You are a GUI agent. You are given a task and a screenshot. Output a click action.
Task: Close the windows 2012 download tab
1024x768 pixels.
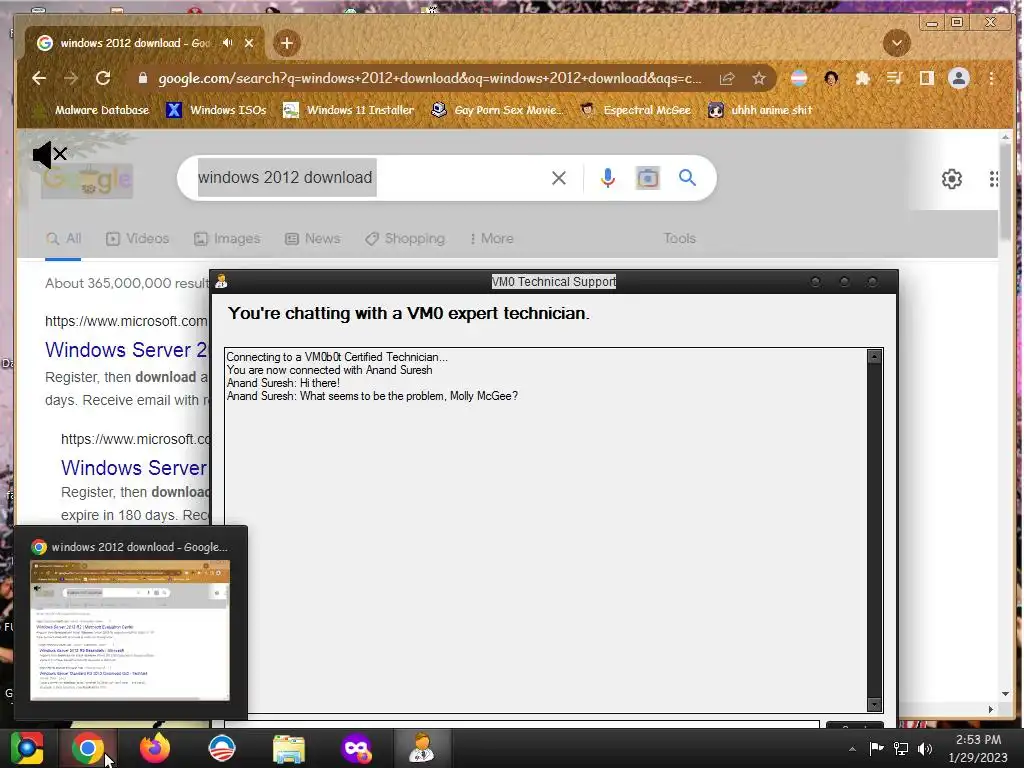249,43
